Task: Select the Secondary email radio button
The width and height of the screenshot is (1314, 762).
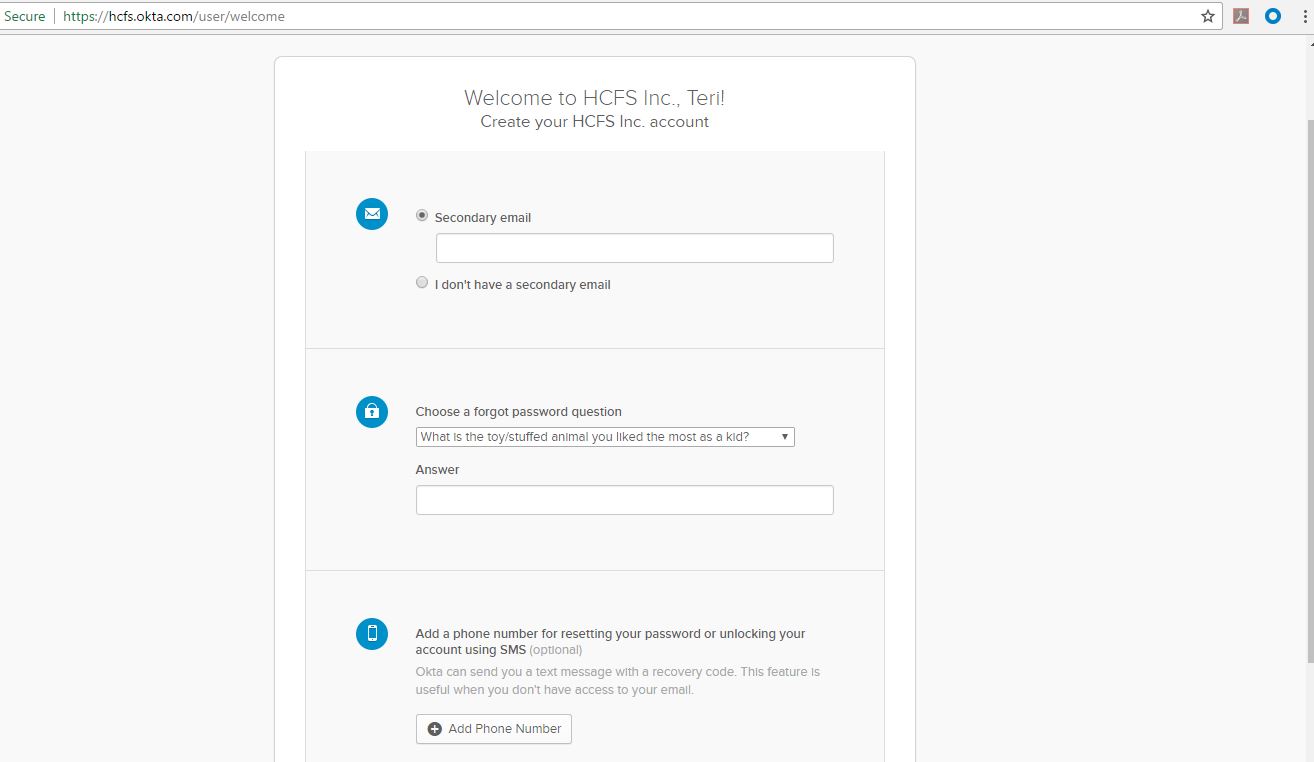Action: (422, 216)
